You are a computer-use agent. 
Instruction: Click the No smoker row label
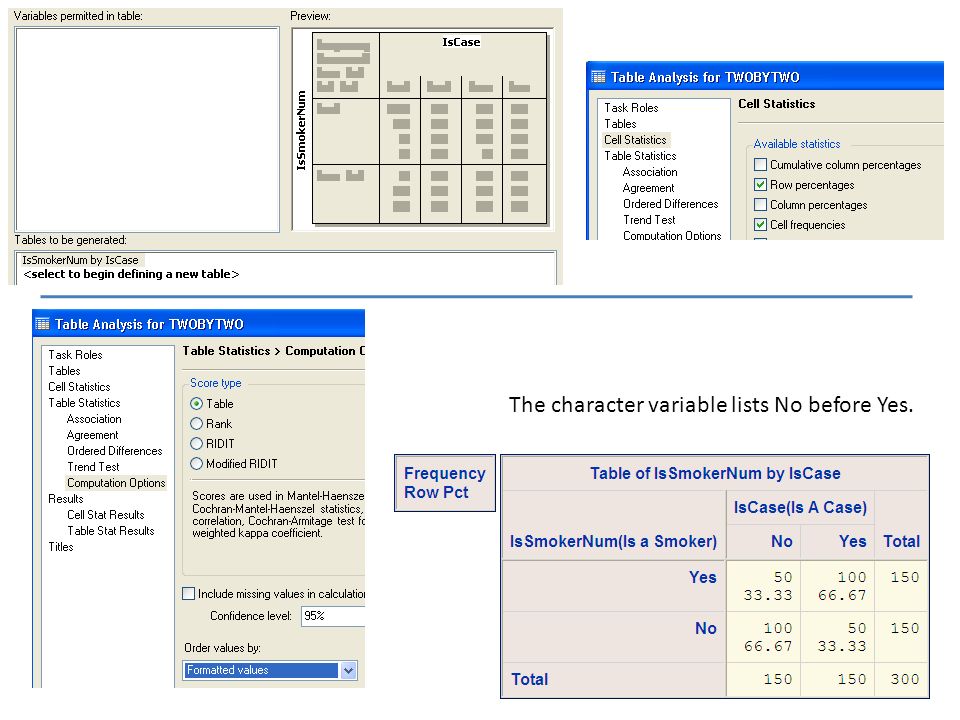pyautogui.click(x=705, y=628)
